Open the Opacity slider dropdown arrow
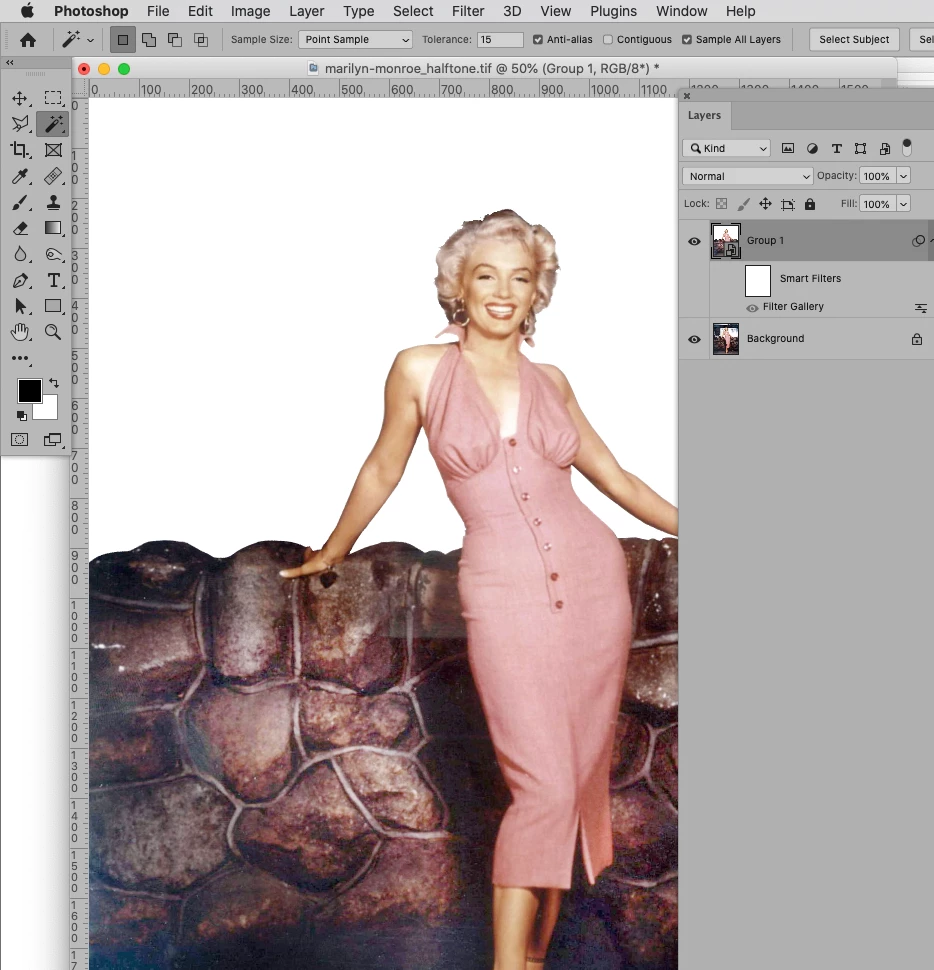The height and width of the screenshot is (970, 934). (904, 176)
